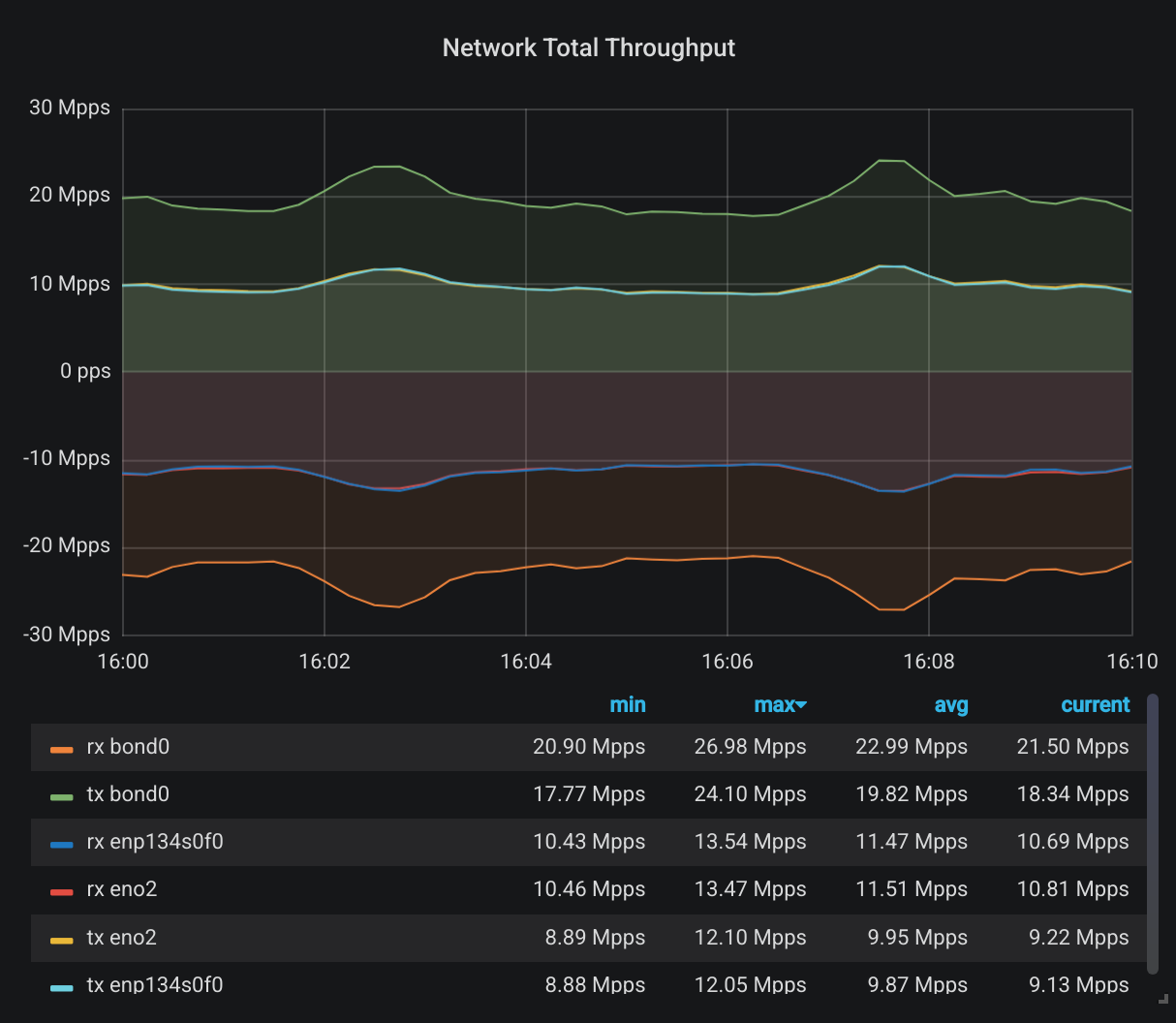Click the orange rx bond0 color swatch
The height and width of the screenshot is (1023, 1176).
(62, 749)
